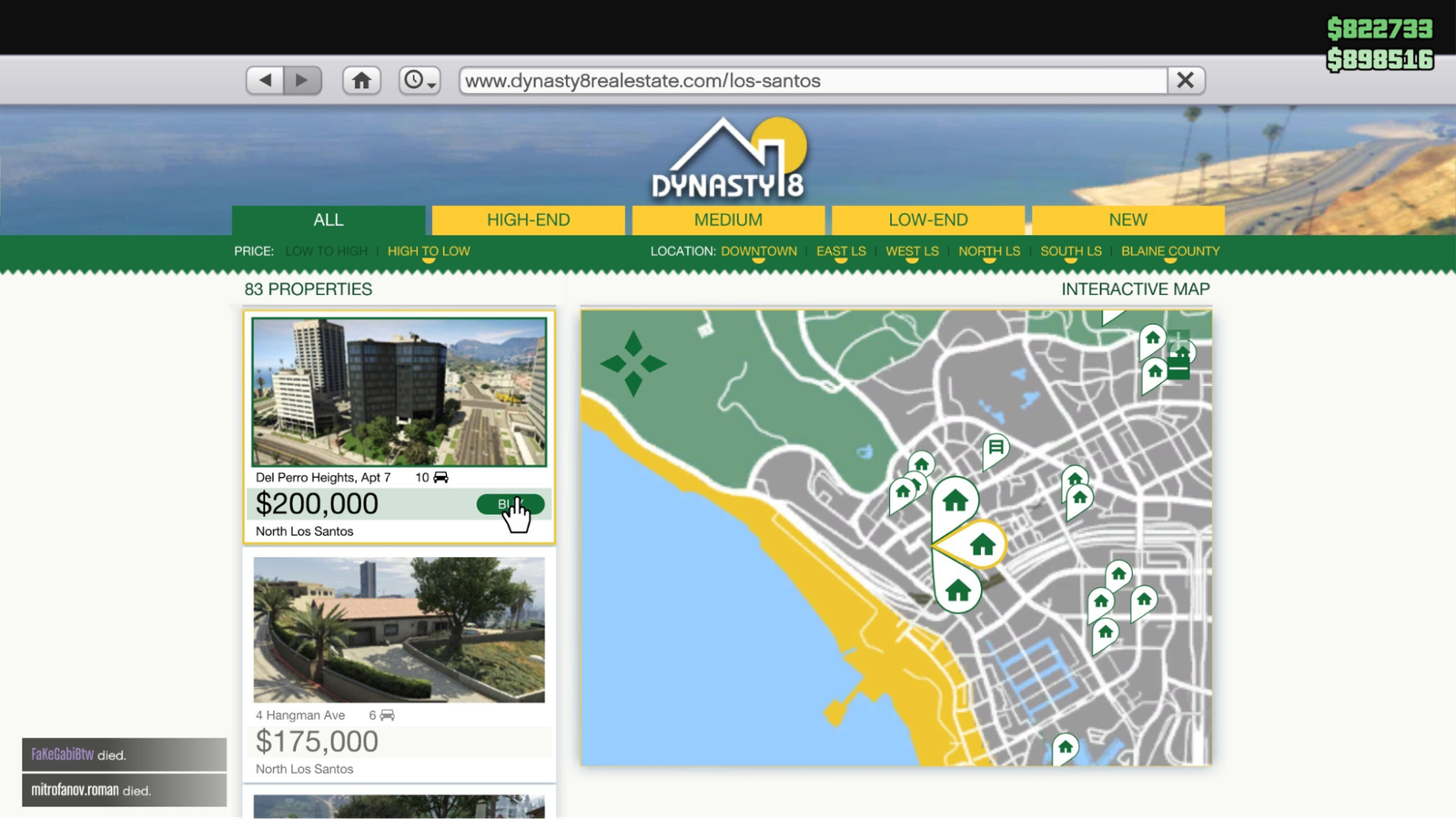Buy Del Perro Heights Apt 7
This screenshot has width=1456, height=819.
pyautogui.click(x=511, y=504)
